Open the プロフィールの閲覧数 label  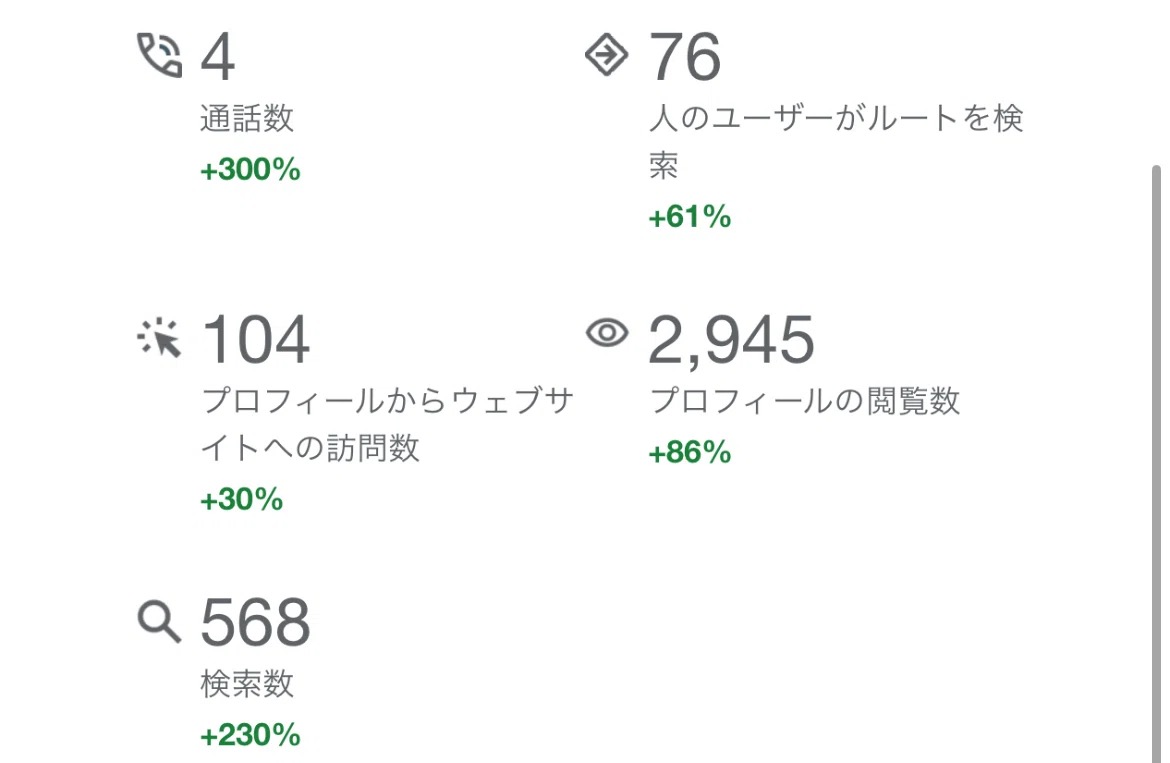point(805,402)
